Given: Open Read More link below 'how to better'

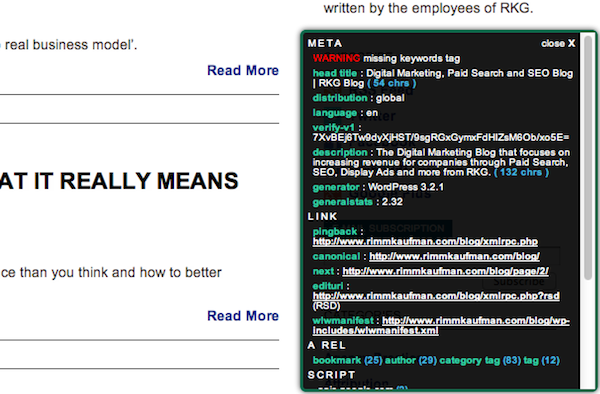Looking at the screenshot, I should point(243,316).
